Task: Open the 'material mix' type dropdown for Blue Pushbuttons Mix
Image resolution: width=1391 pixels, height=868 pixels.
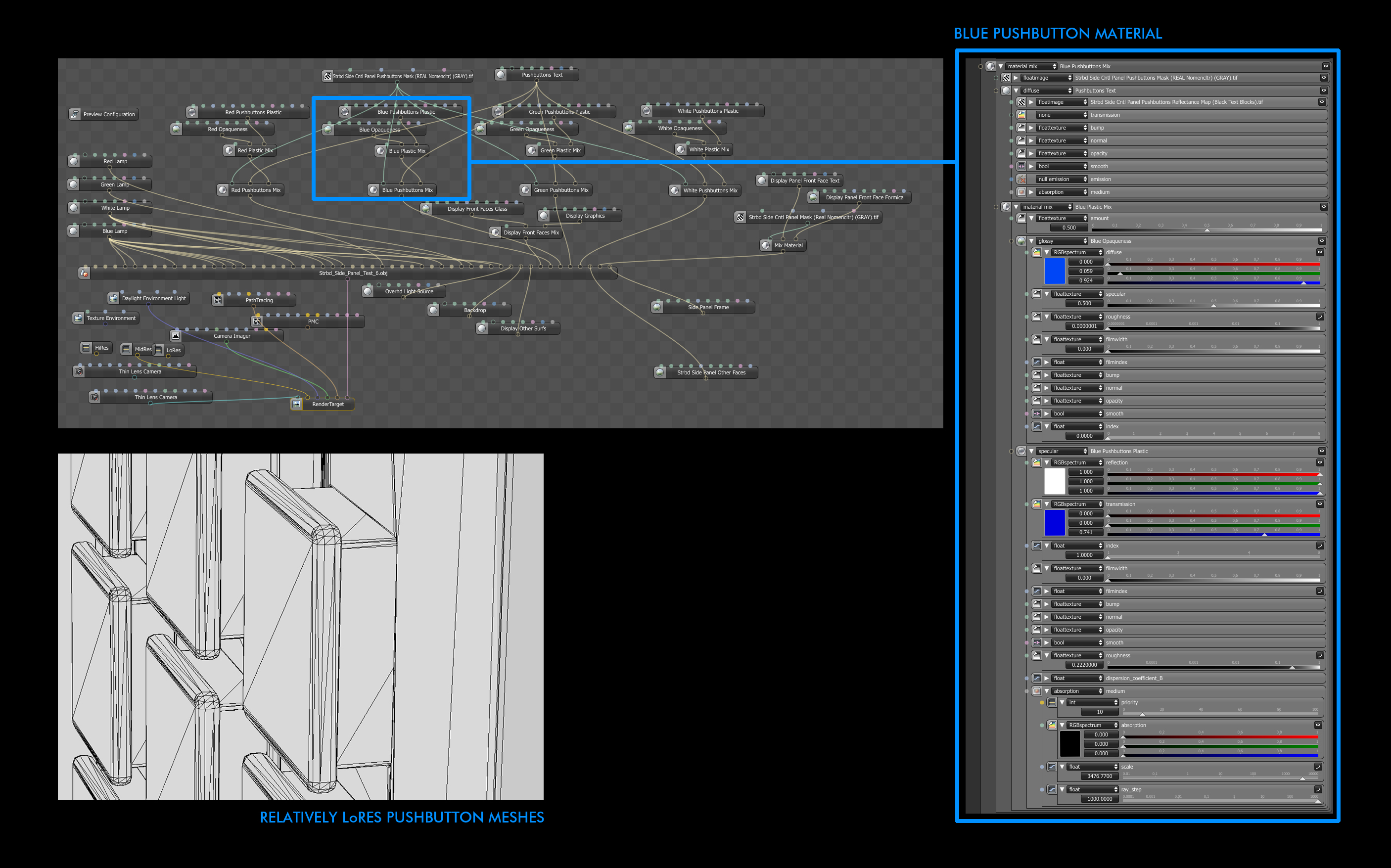Action: tap(1031, 67)
